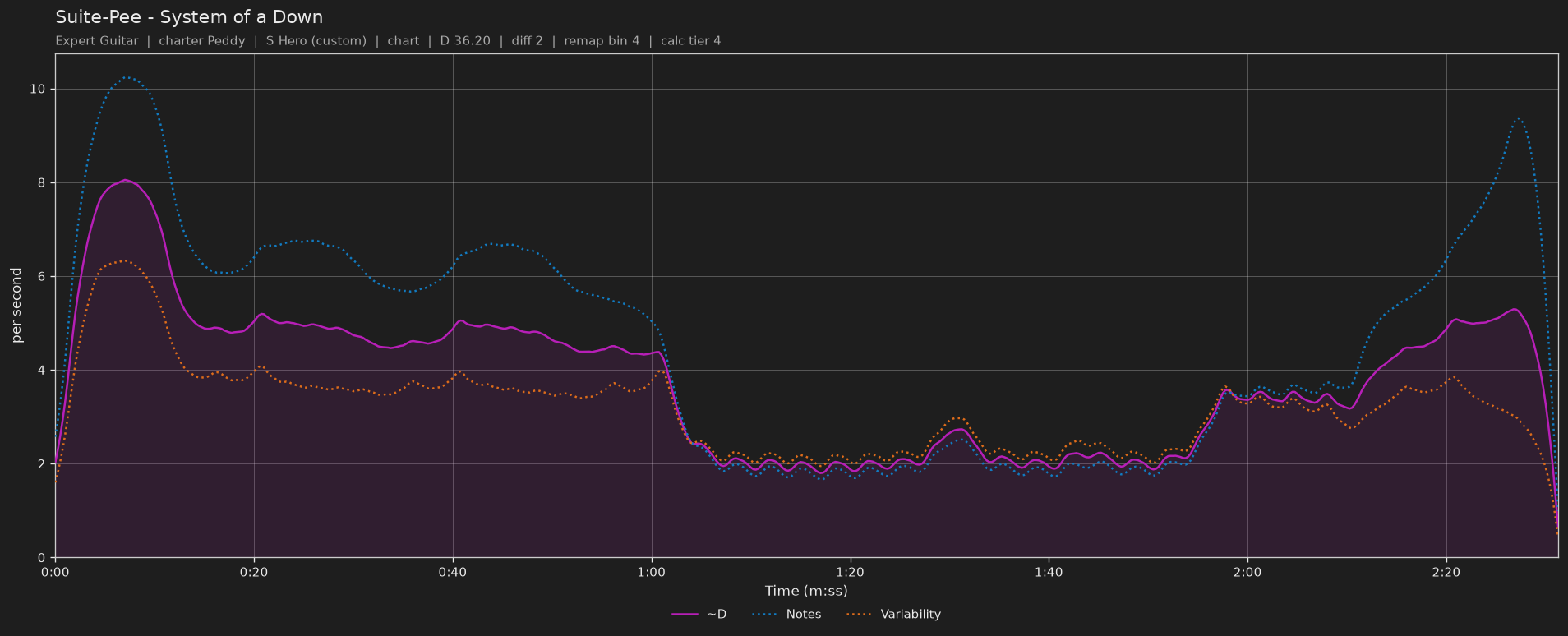Click the '0' y-axis tick label
Viewport: 1568px width, 636px height.
tap(41, 558)
